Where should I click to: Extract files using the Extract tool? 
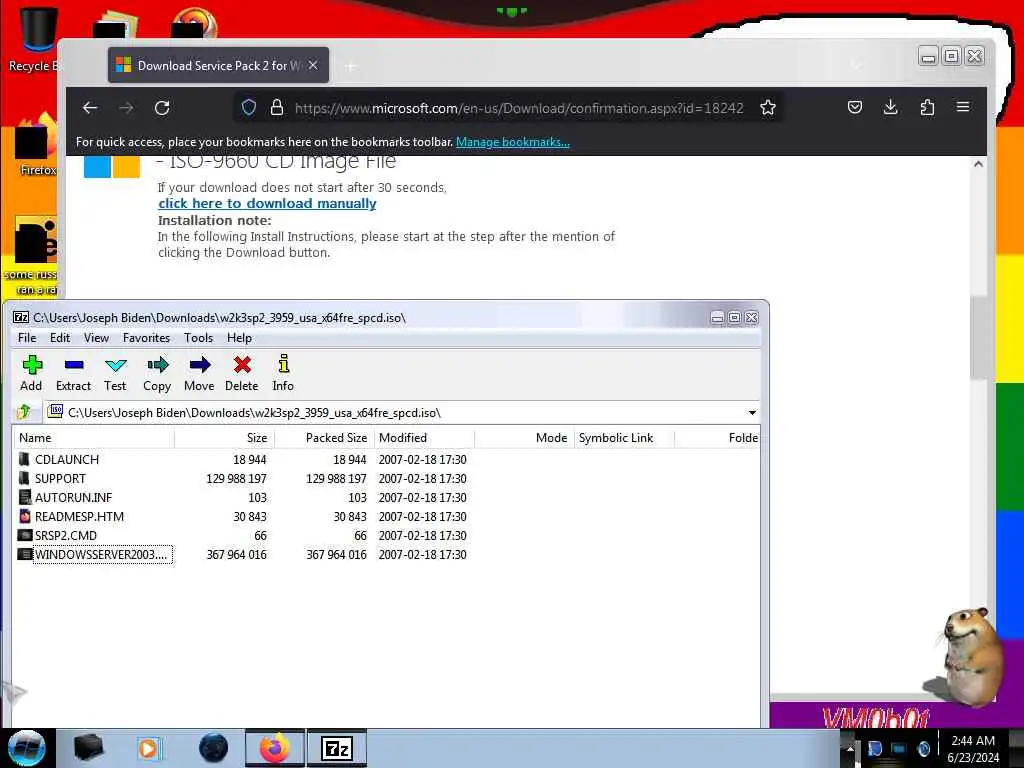[73, 374]
